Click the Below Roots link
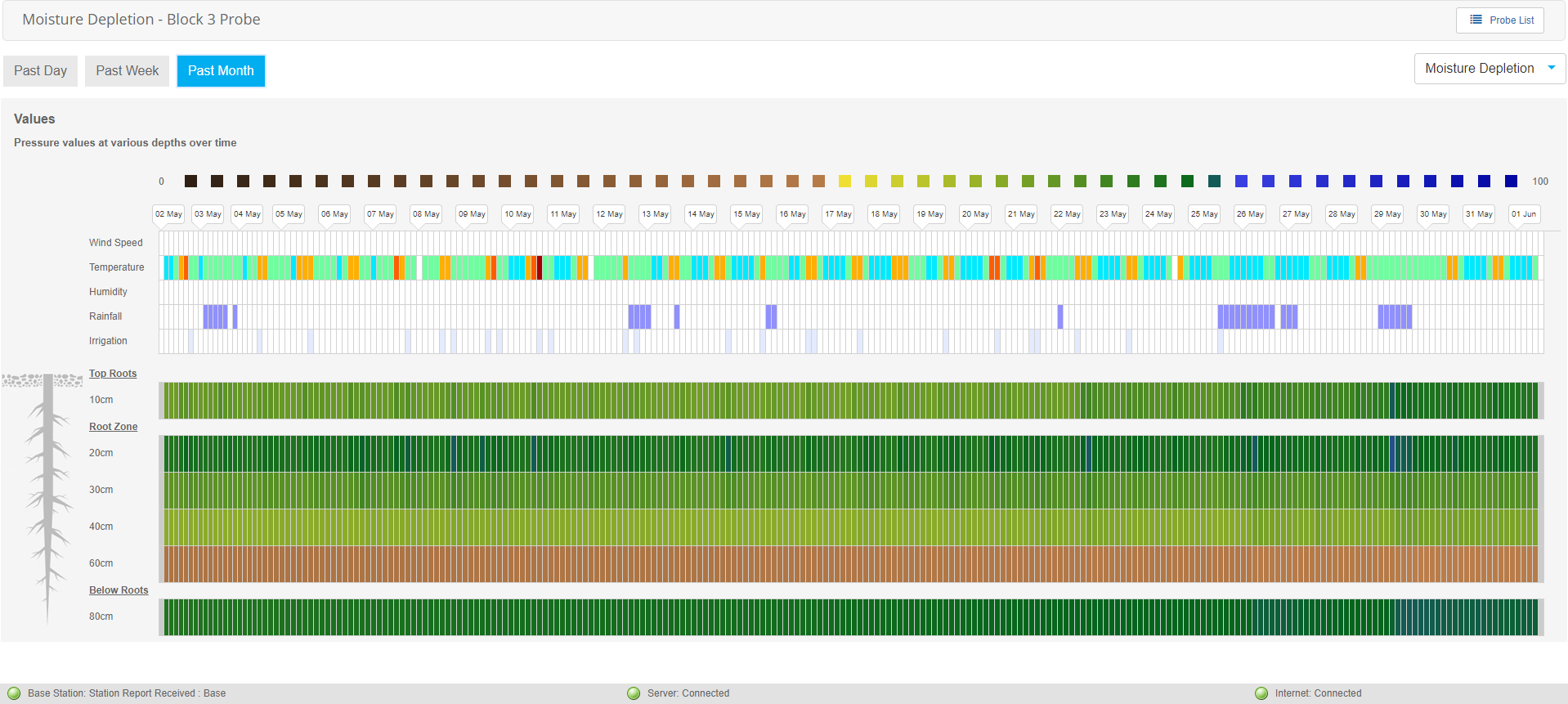 119,590
